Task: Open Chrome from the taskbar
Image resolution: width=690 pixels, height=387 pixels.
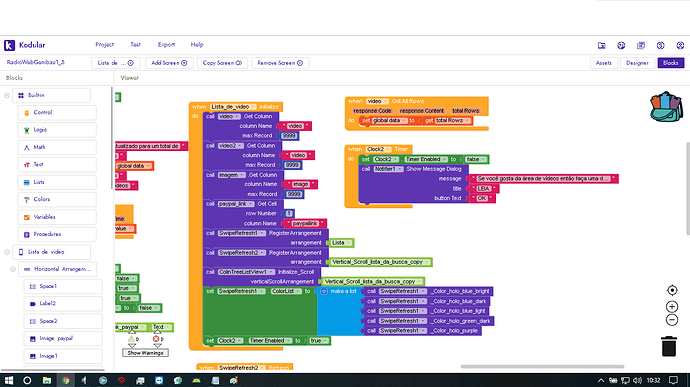Action: [65, 380]
